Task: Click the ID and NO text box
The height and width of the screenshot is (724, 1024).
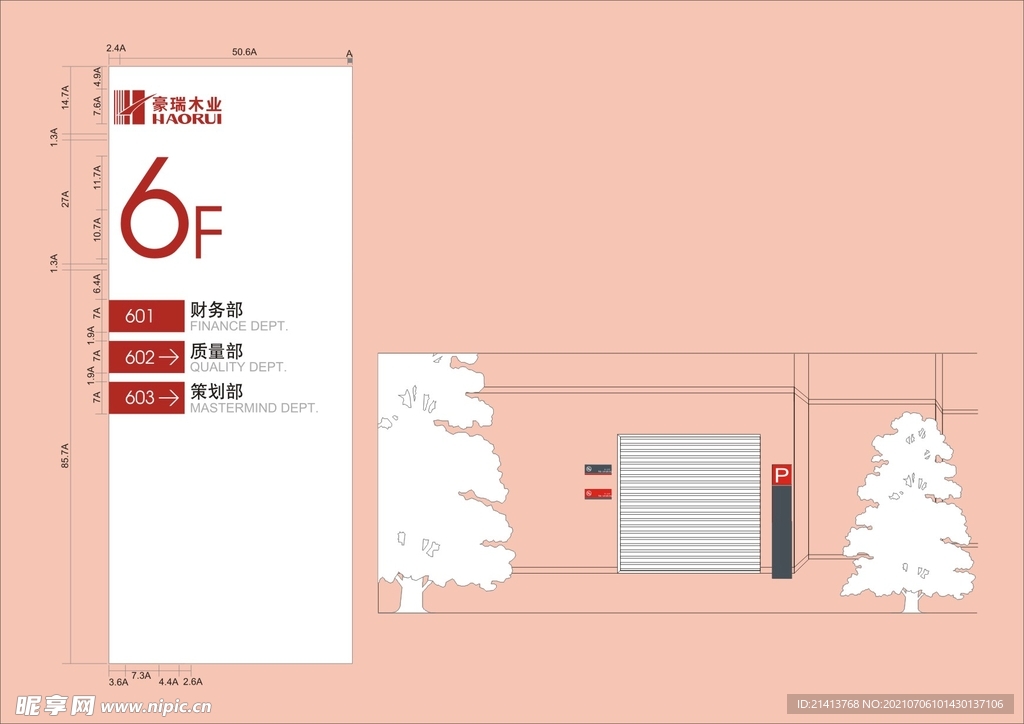Action: point(900,704)
